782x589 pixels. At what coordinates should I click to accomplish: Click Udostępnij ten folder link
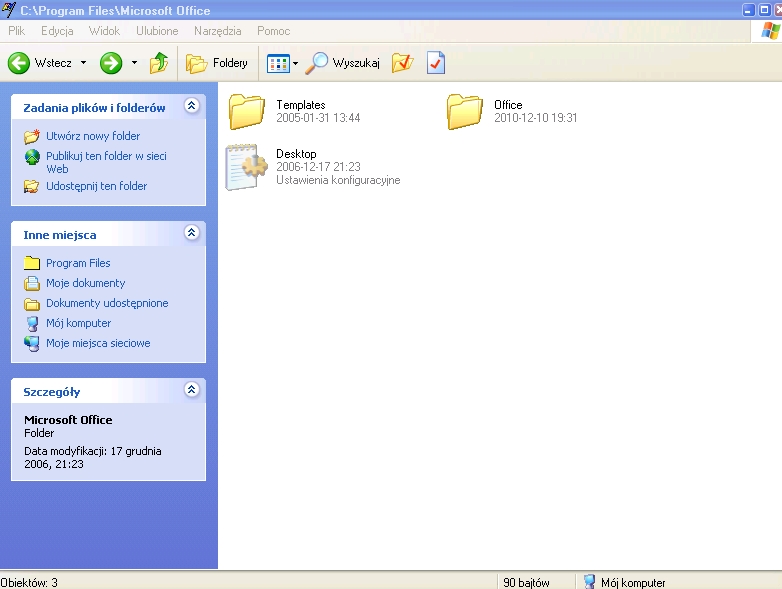pos(96,186)
